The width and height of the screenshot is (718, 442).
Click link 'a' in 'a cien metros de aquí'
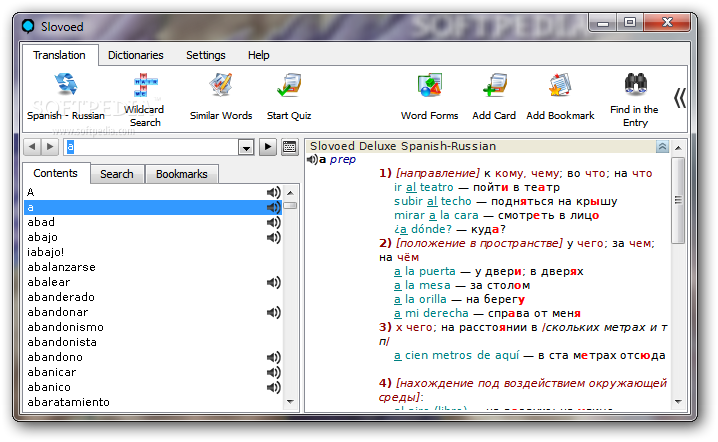pos(397,355)
